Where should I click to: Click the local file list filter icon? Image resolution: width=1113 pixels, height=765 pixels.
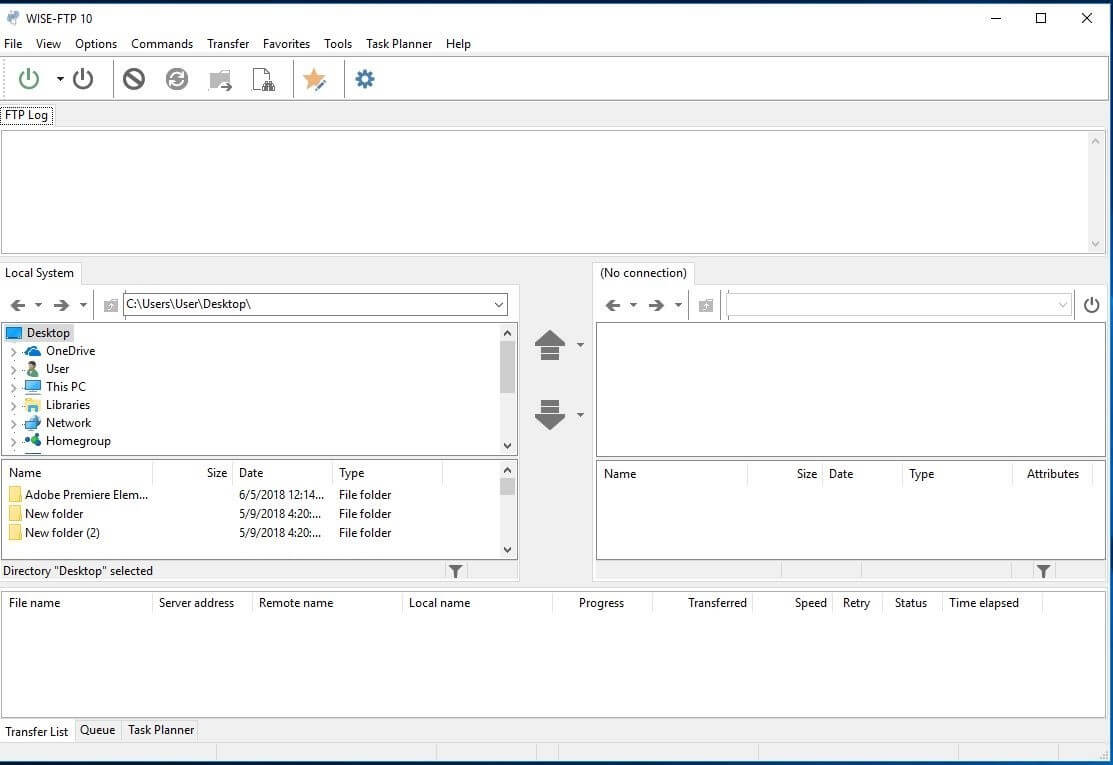coord(456,571)
